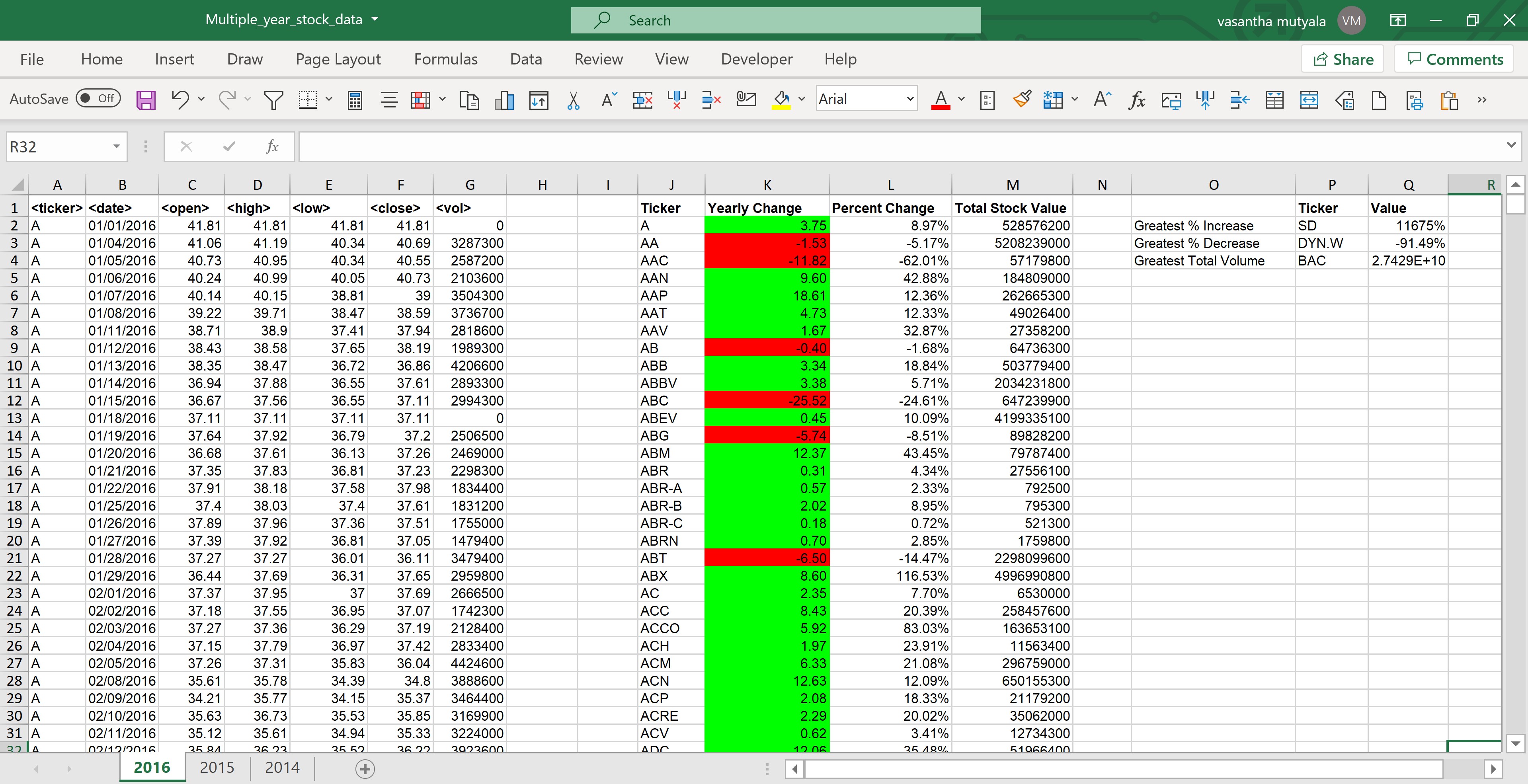This screenshot has height=784, width=1528.
Task: Toggle the AutoSave switch
Action: tap(98, 98)
